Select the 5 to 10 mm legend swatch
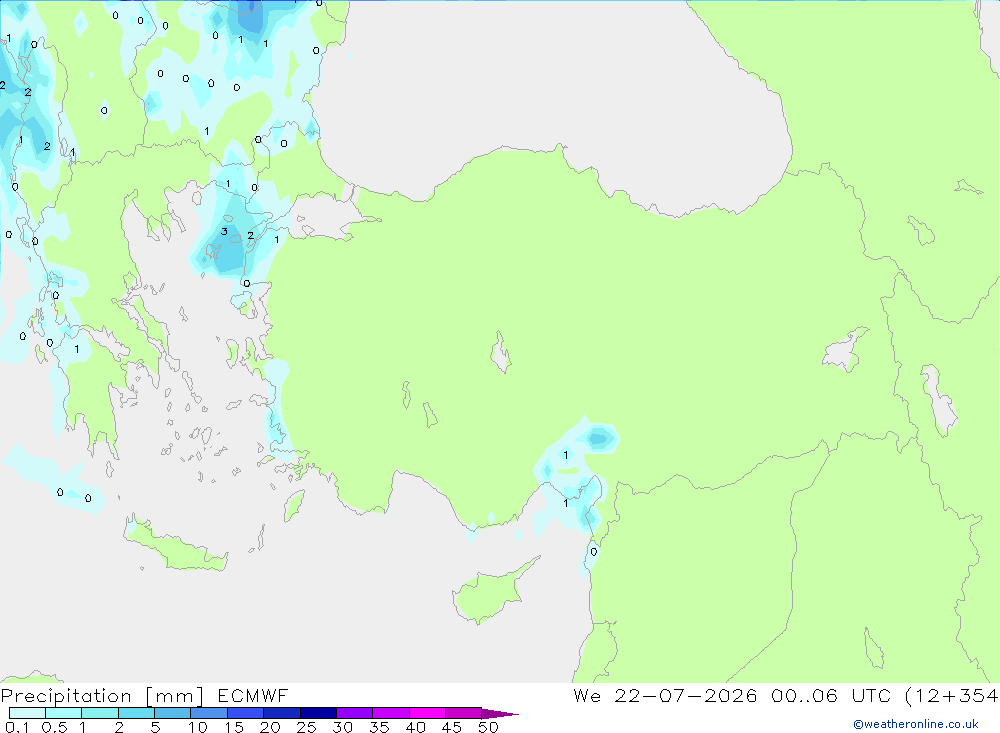 click(x=172, y=713)
